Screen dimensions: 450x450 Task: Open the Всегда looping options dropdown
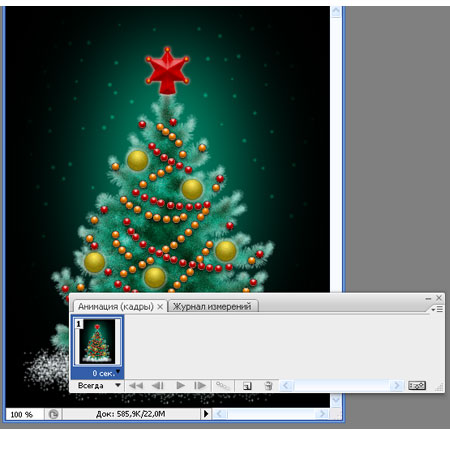(98, 386)
